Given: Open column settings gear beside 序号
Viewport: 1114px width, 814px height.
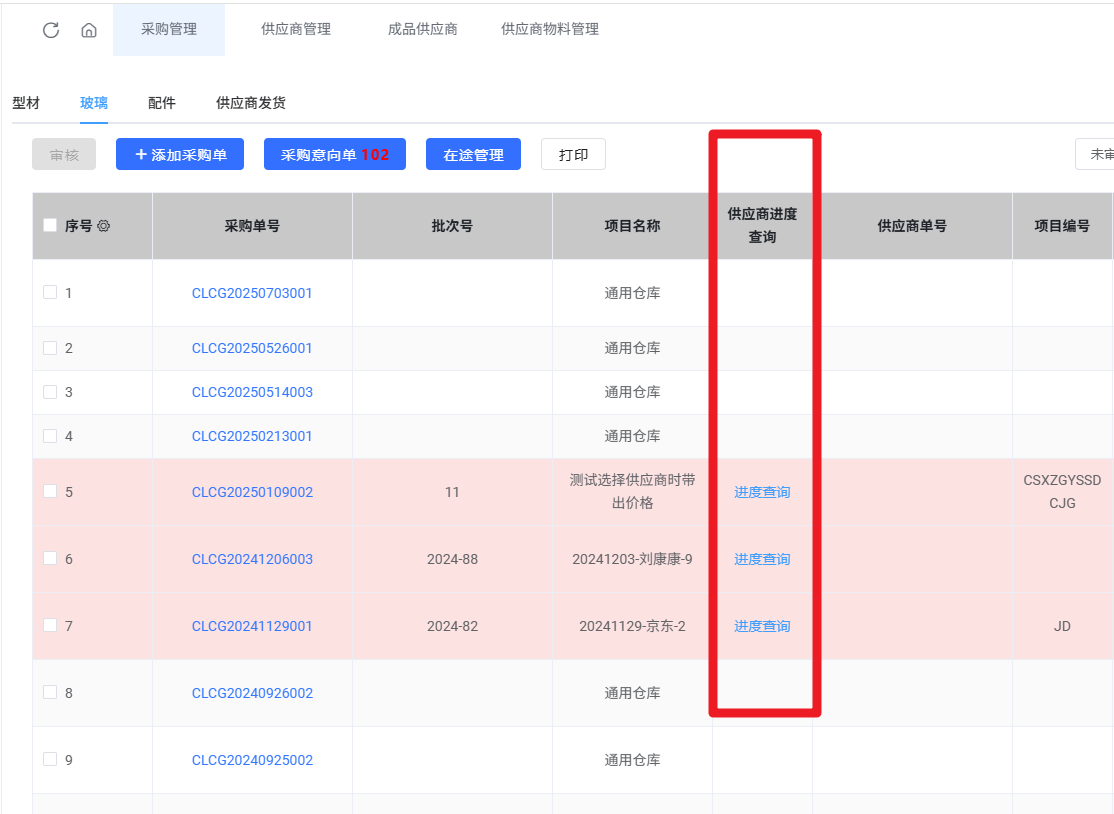Looking at the screenshot, I should pos(104,226).
